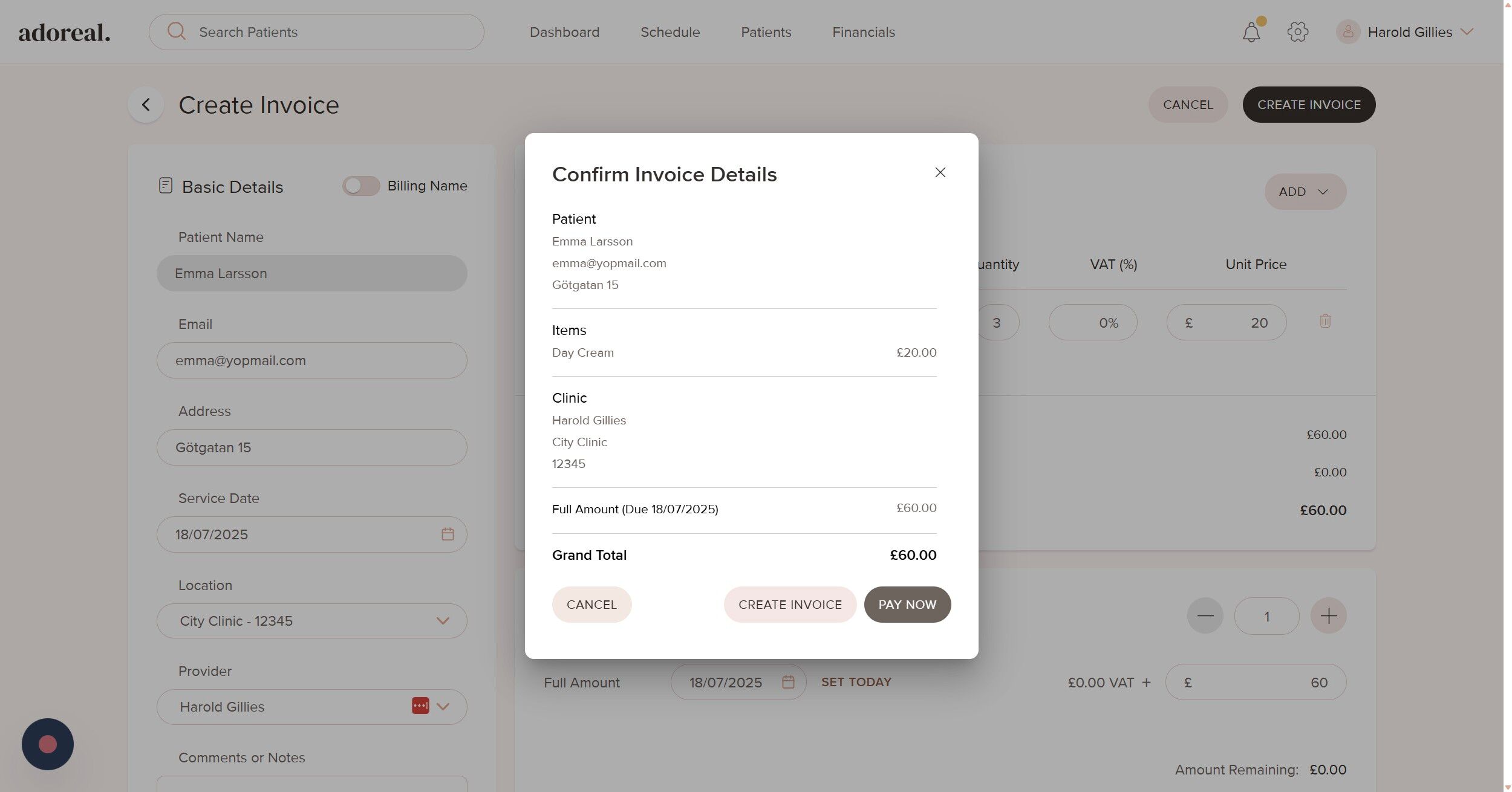Expand the Location dropdown

point(443,621)
